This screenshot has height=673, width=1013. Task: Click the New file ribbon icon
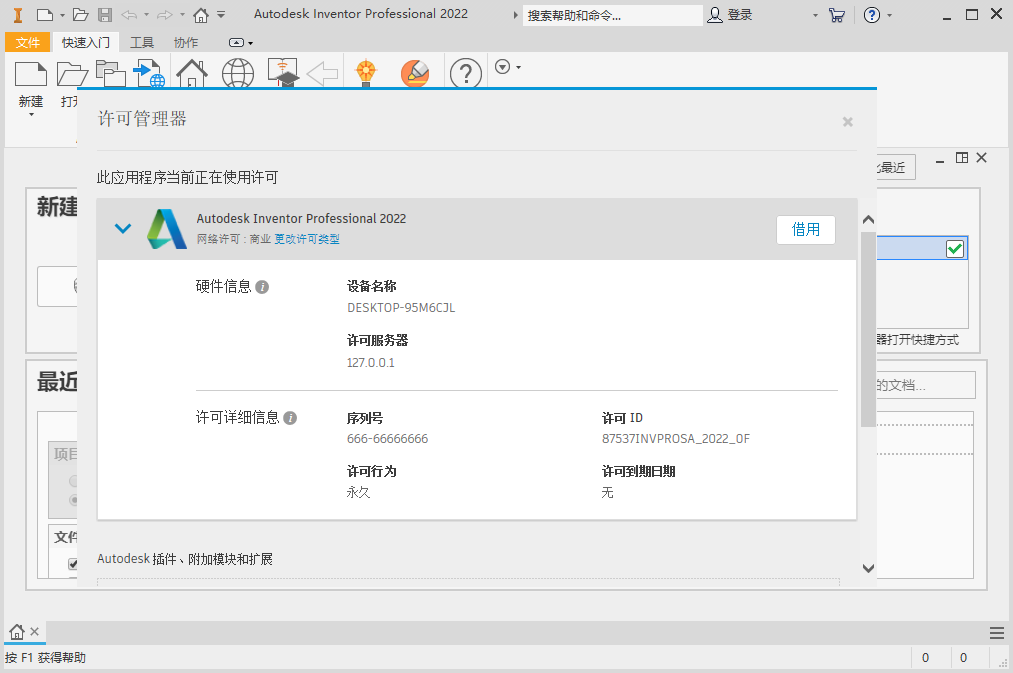tap(31, 75)
